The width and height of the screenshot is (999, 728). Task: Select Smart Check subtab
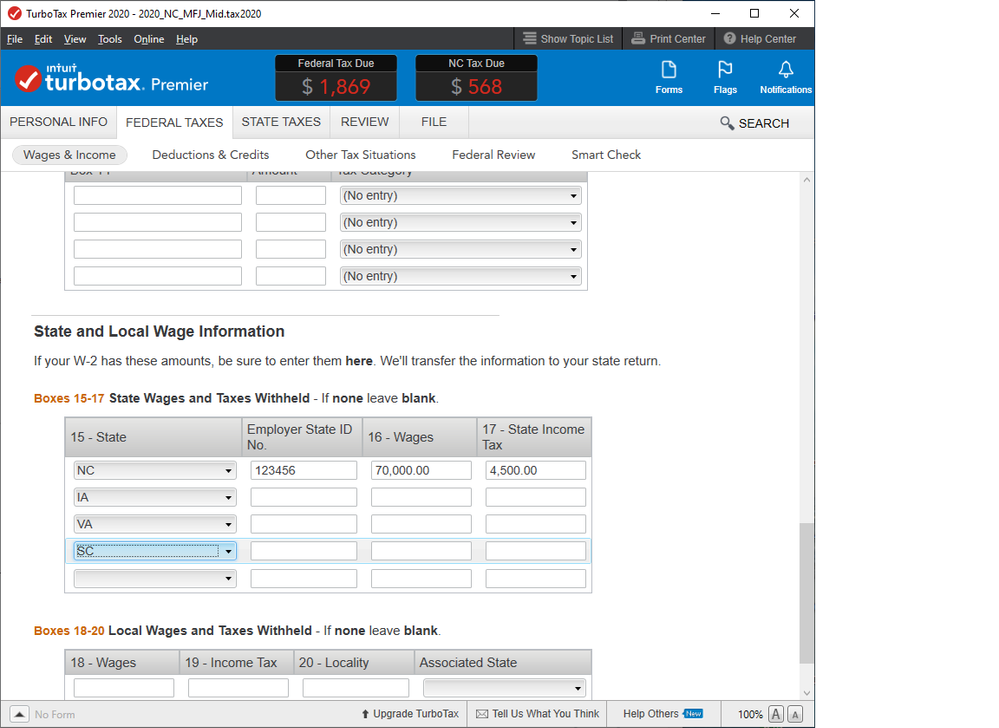pyautogui.click(x=606, y=155)
